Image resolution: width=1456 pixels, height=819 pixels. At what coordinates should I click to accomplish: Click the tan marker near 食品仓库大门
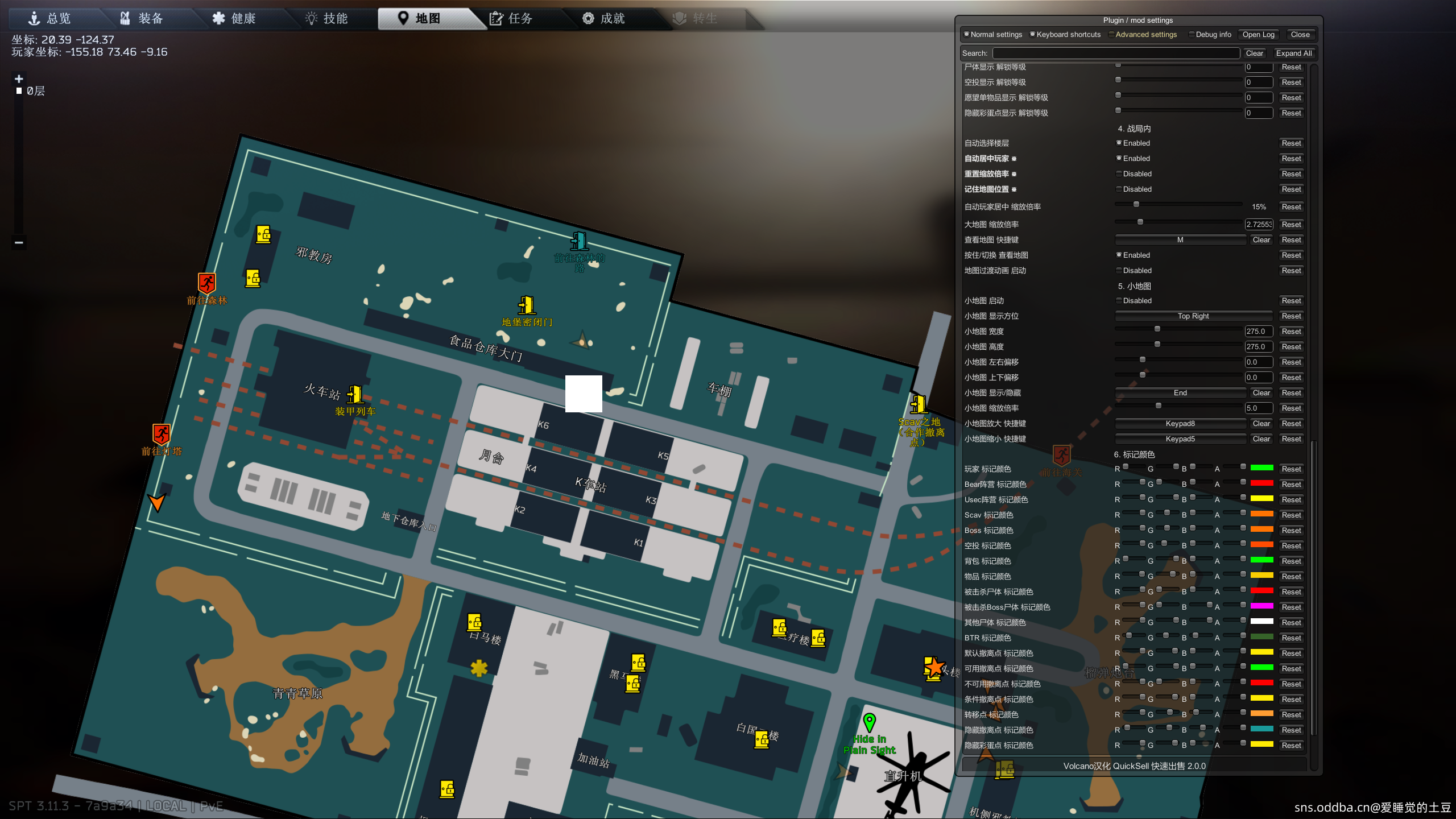581,340
